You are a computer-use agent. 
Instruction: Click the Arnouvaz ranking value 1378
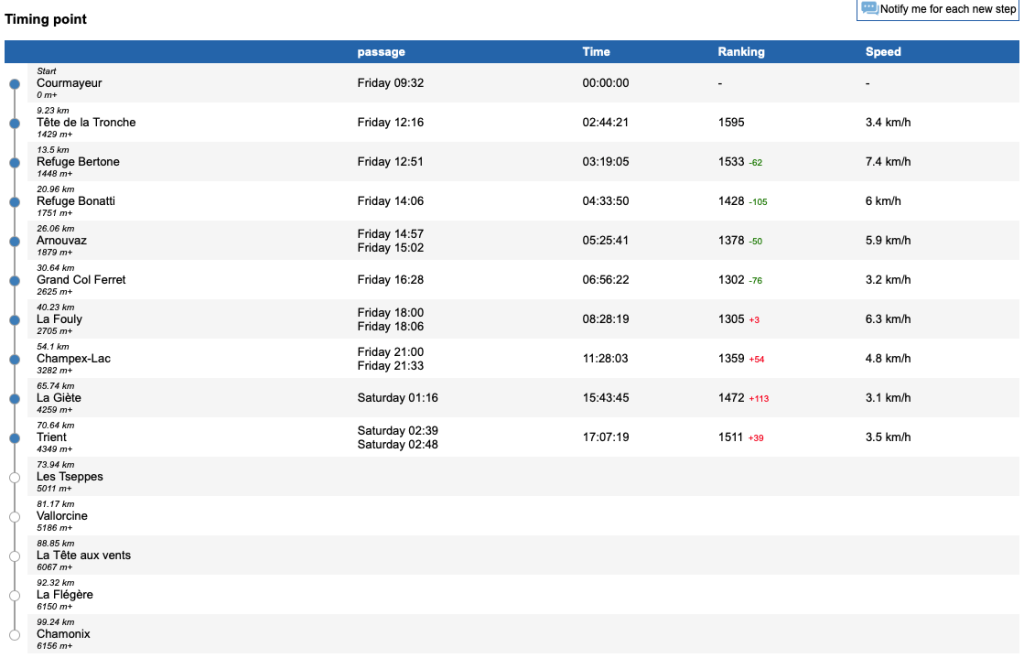pos(731,241)
